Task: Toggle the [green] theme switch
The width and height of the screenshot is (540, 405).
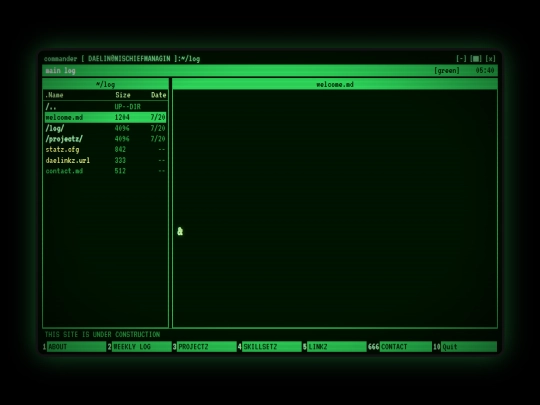Action: 447,71
